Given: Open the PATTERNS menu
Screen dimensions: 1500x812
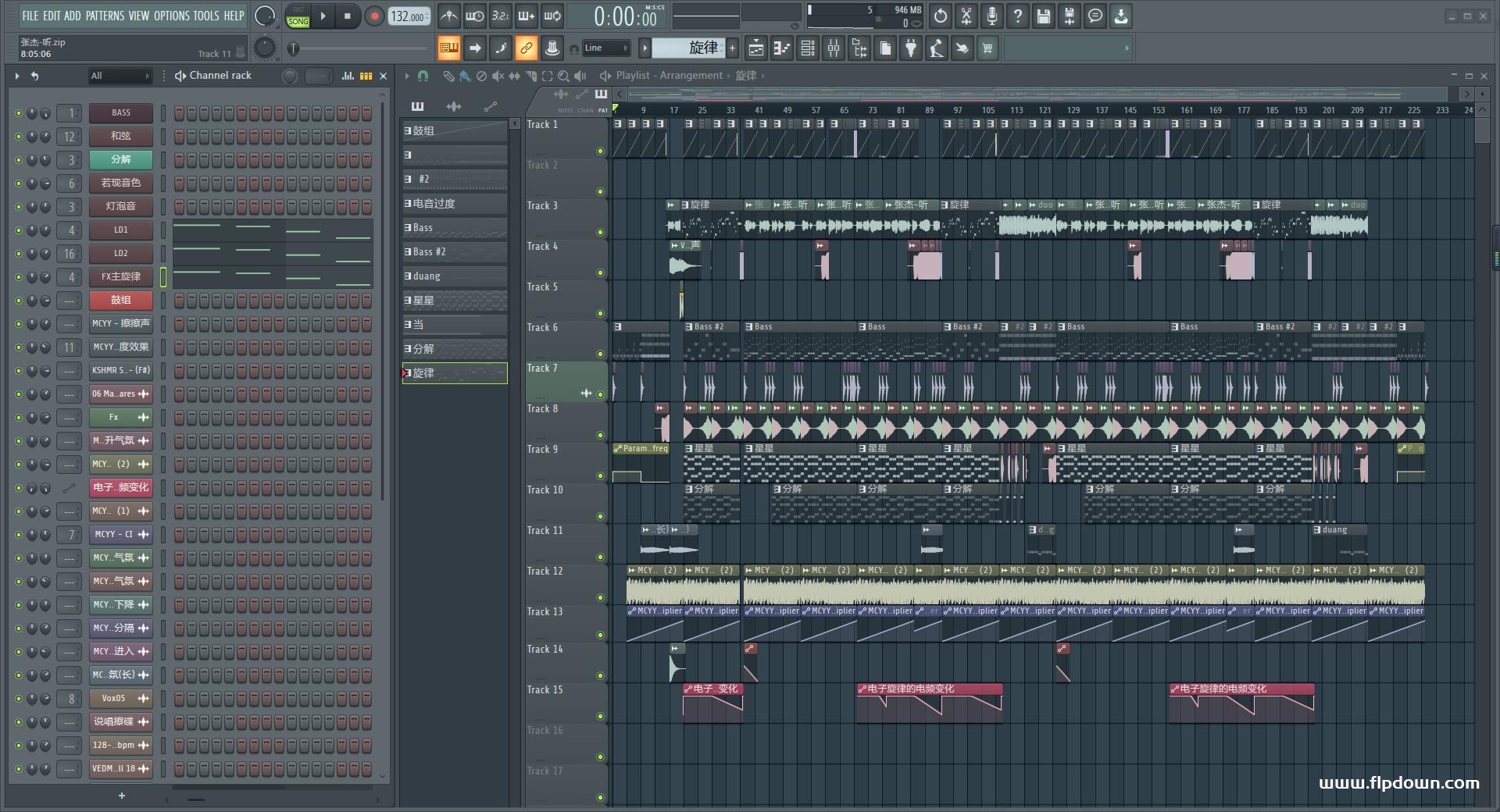Looking at the screenshot, I should coord(105,16).
